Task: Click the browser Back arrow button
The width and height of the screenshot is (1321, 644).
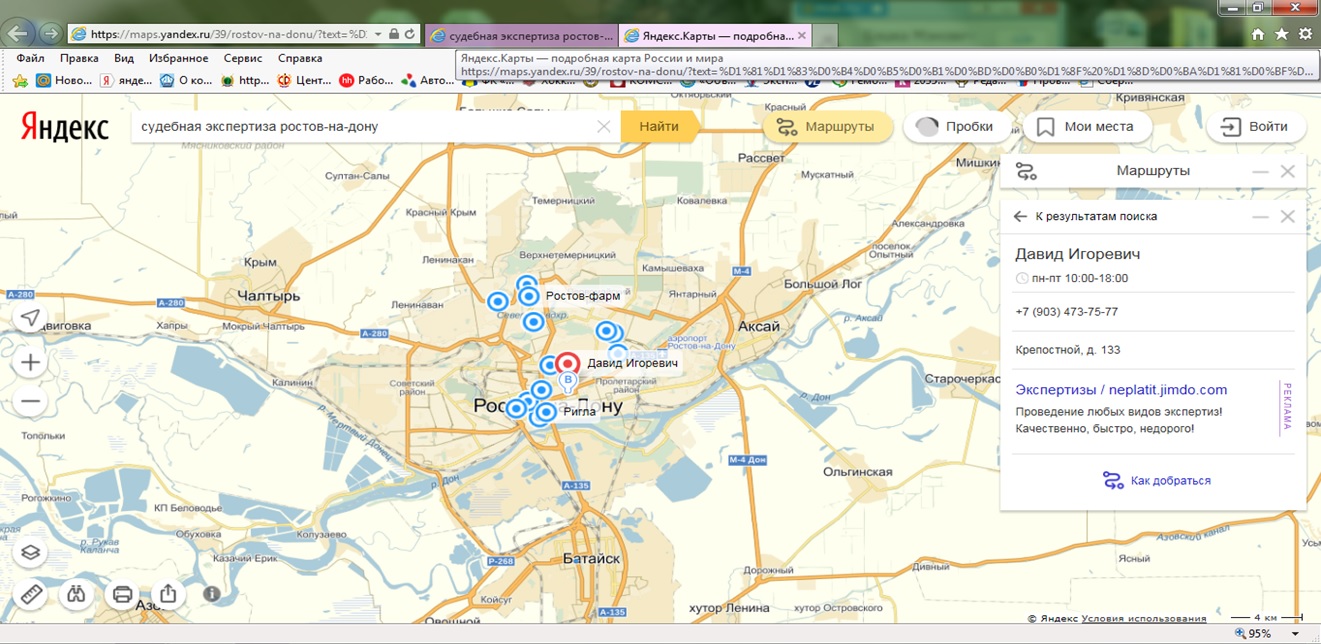Action: click(x=19, y=33)
